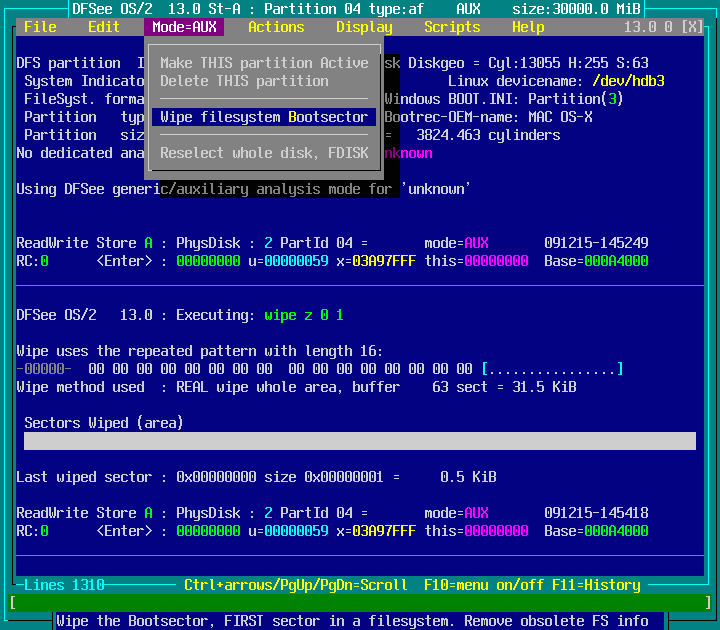This screenshot has height=630, width=720.
Task: Choose Delete THIS partition entry
Action: [x=244, y=81]
